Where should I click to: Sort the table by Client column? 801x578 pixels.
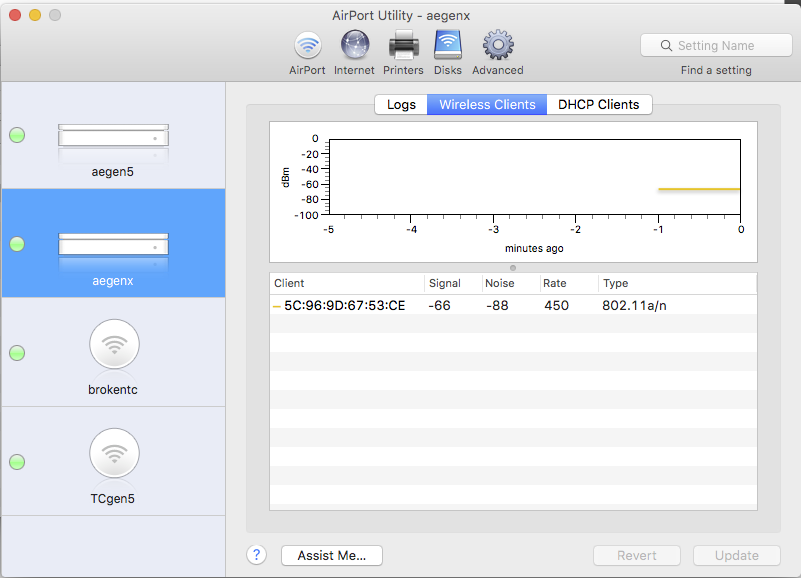click(x=347, y=283)
